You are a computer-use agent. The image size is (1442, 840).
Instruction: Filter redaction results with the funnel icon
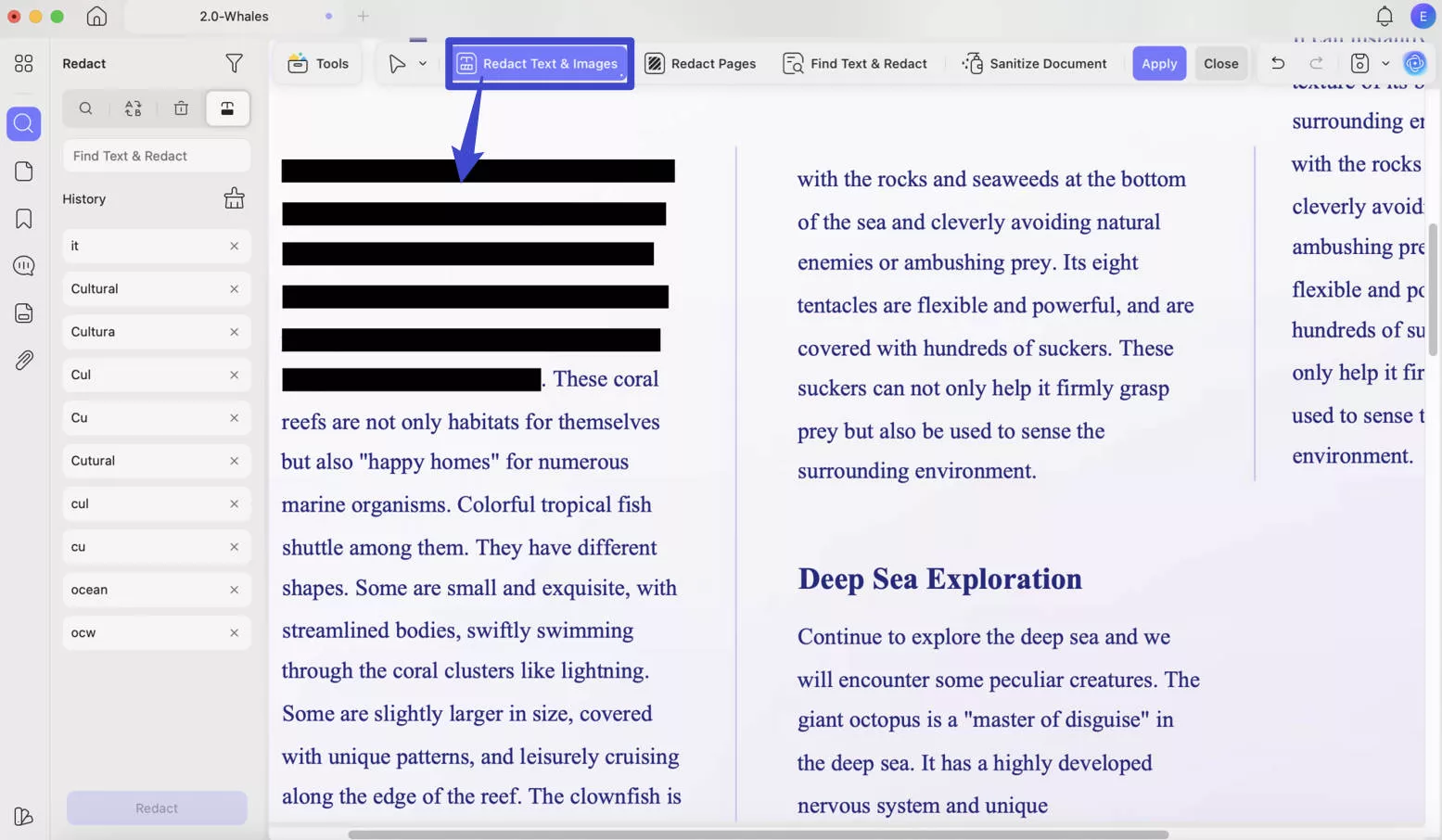234,63
